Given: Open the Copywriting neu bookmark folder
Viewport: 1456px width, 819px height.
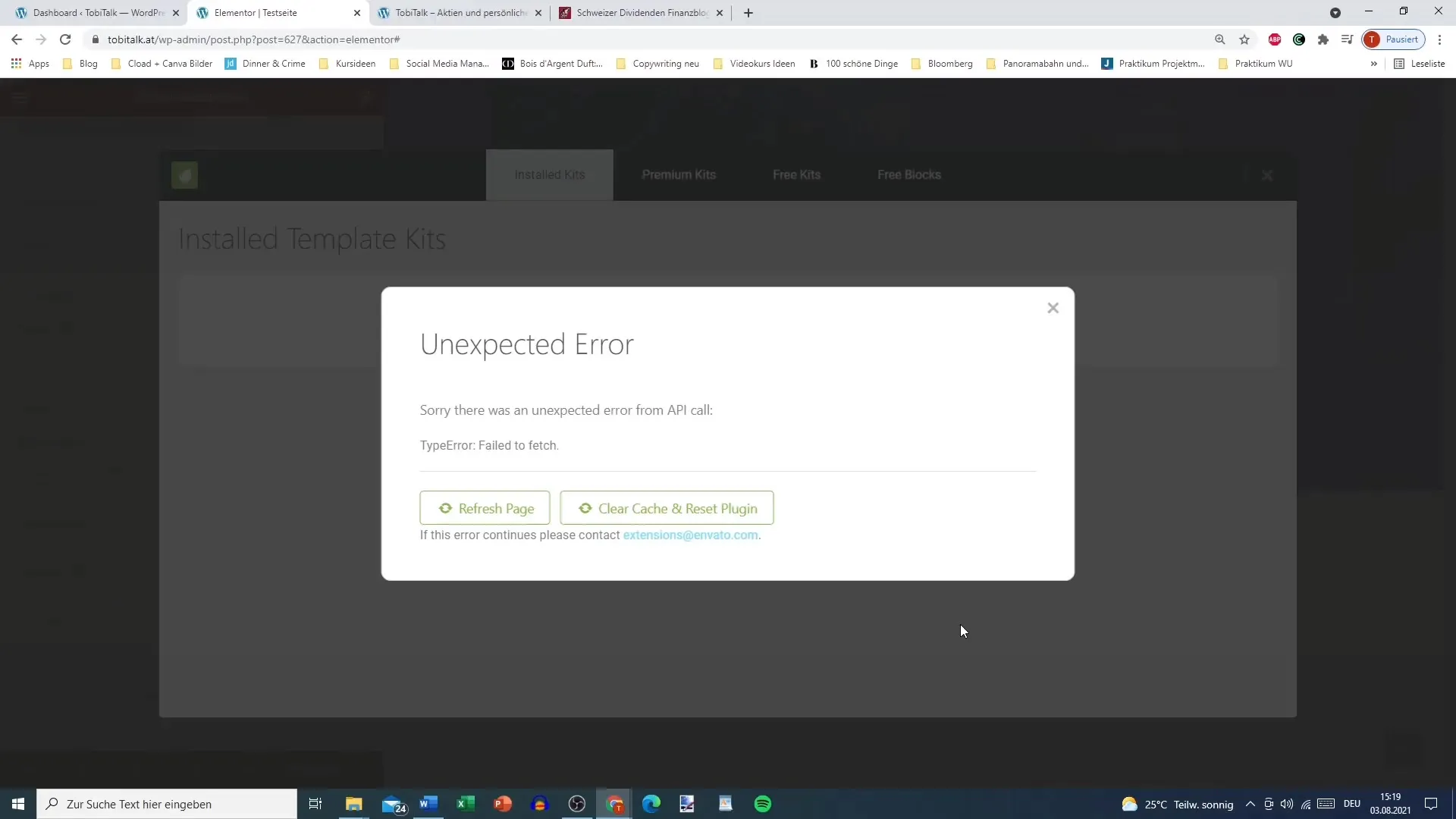Looking at the screenshot, I should point(657,64).
